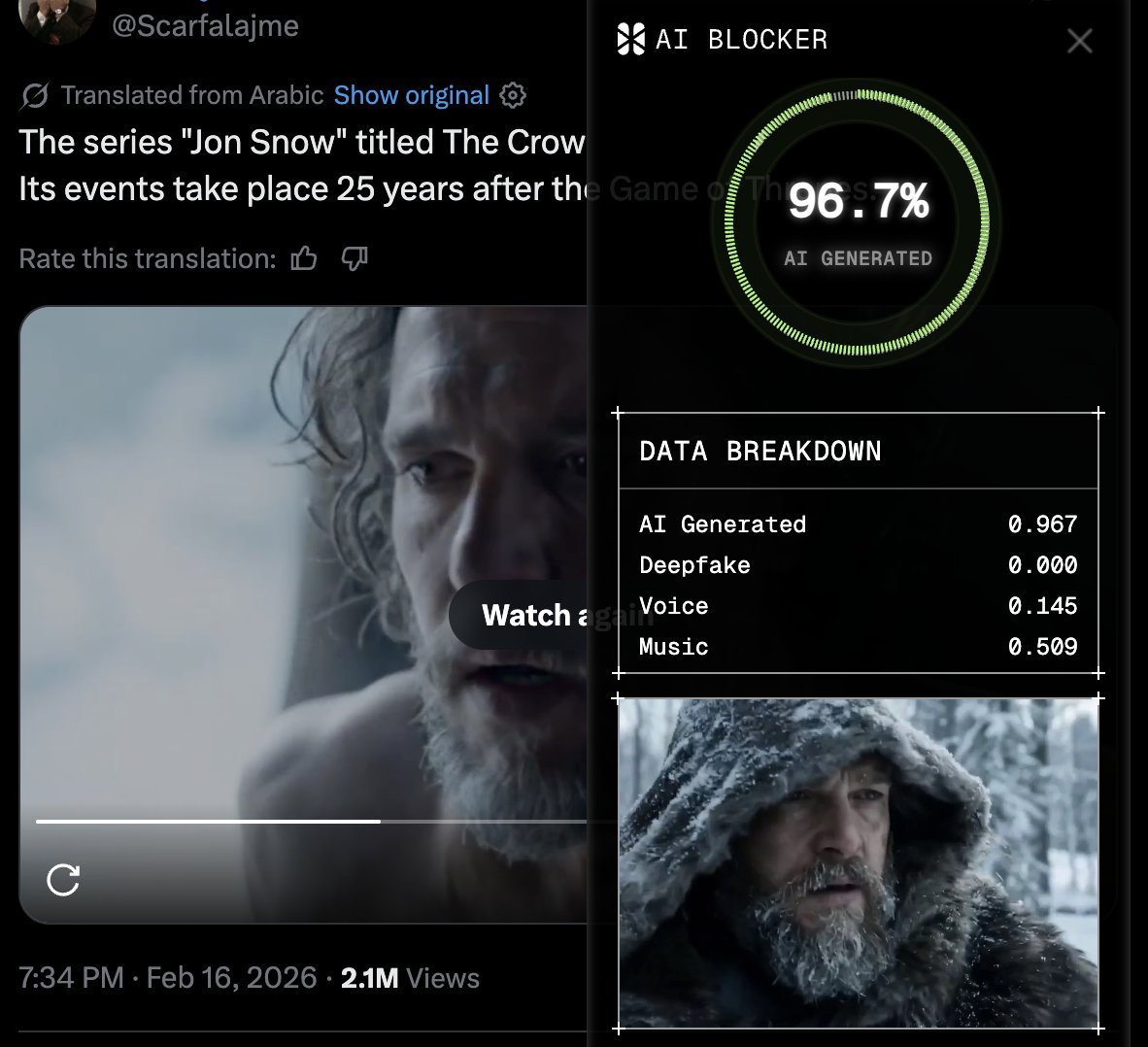Click the 96.7% AI Generated gauge

pos(858,221)
